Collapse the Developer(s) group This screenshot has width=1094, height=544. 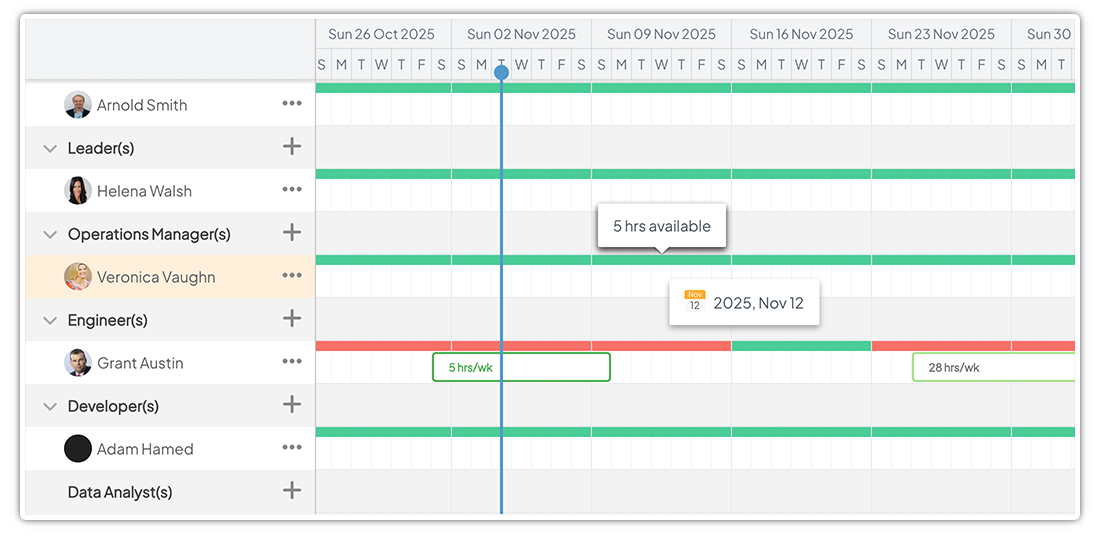point(50,406)
